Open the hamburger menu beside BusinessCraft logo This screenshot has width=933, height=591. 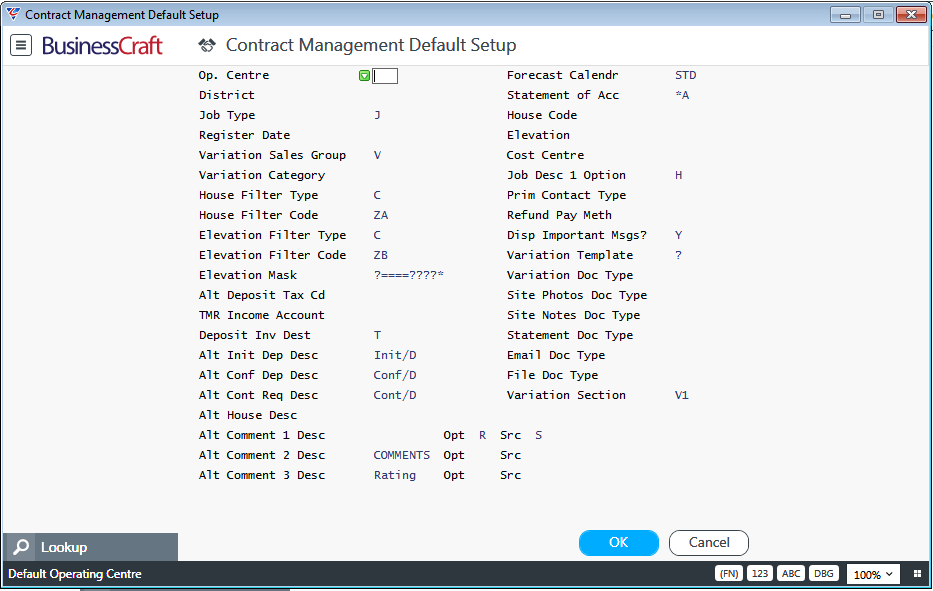click(x=21, y=45)
